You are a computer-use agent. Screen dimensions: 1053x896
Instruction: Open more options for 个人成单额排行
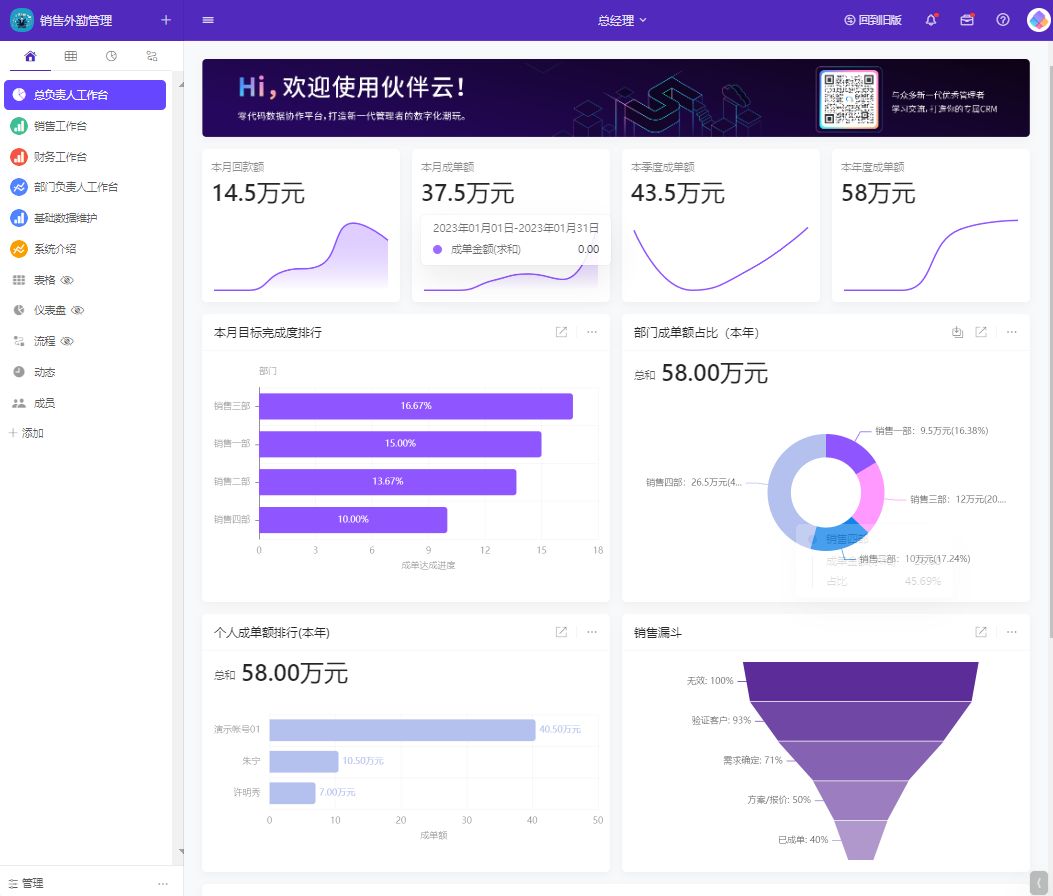pos(591,631)
